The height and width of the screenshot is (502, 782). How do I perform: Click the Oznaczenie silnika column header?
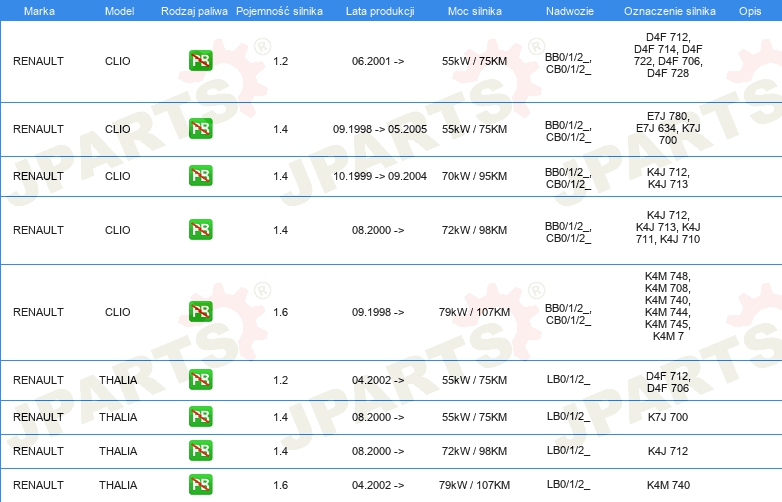[670, 11]
